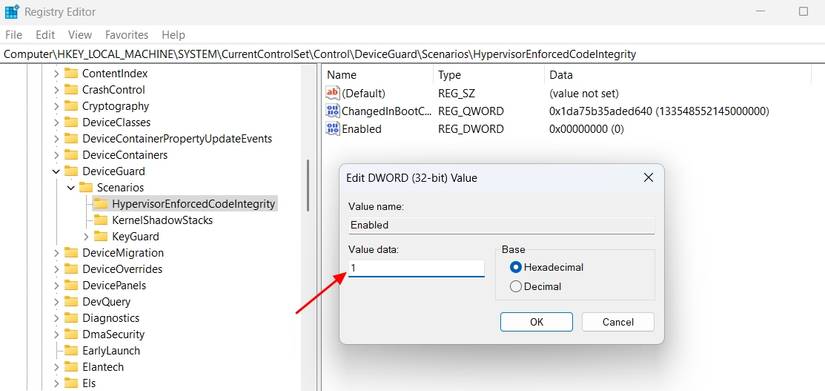
Task: Collapse the Scenarios key
Action: [x=71, y=188]
